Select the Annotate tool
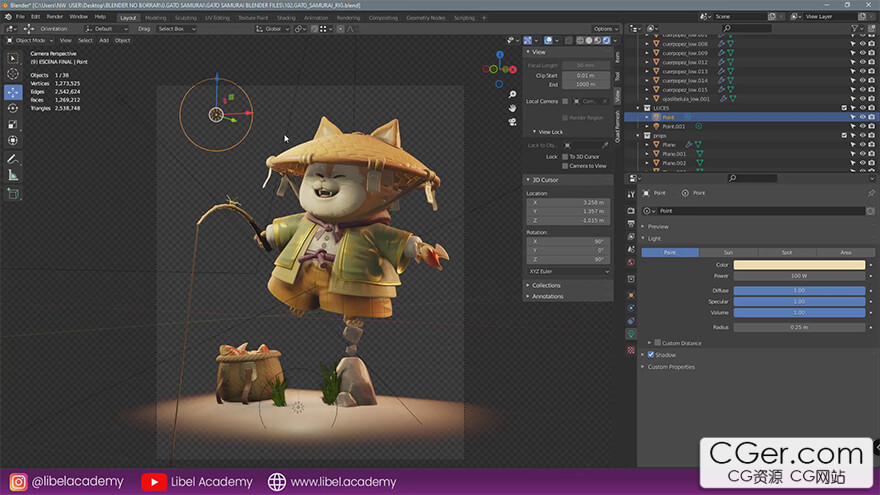Screen dimensions: 880x495 13,159
